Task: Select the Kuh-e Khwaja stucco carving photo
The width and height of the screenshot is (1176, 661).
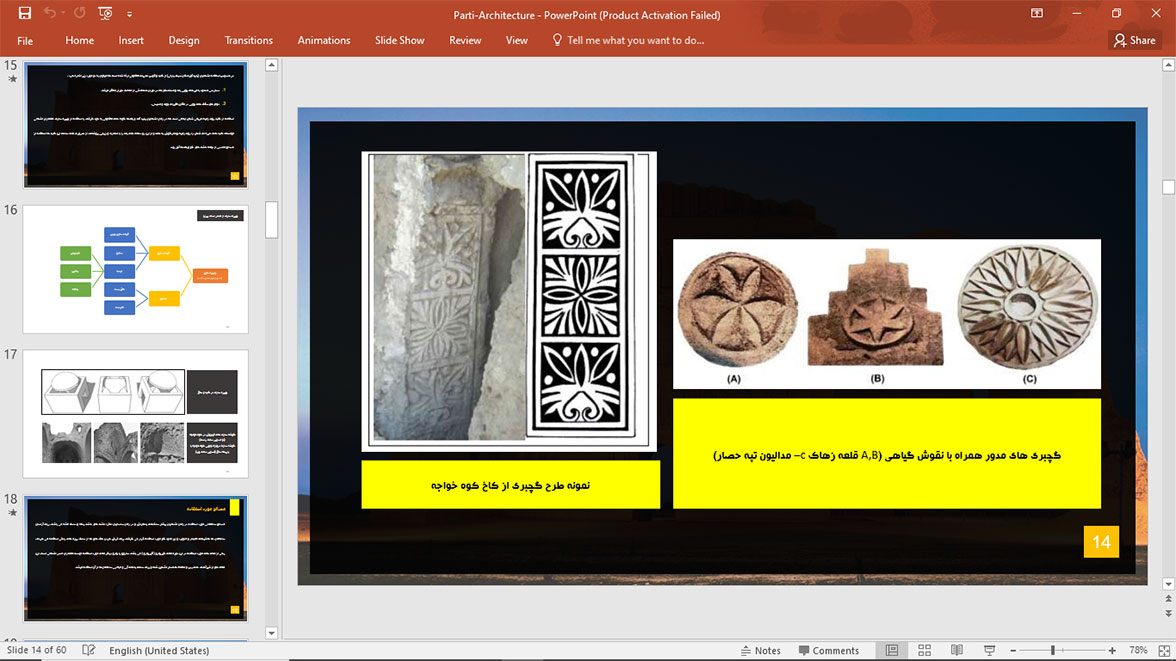Action: pyautogui.click(x=449, y=296)
